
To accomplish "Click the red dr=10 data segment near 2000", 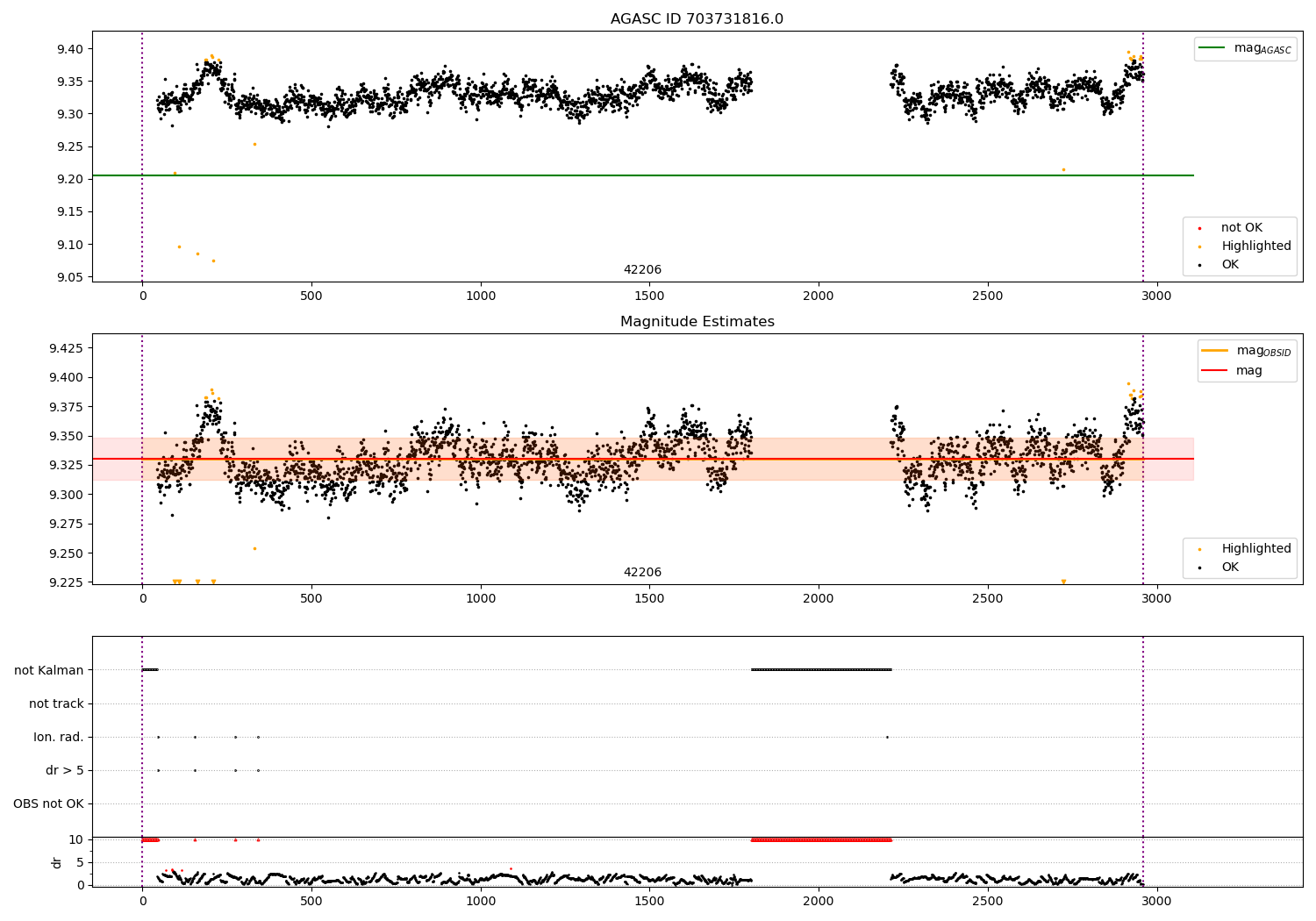I will click(x=821, y=839).
